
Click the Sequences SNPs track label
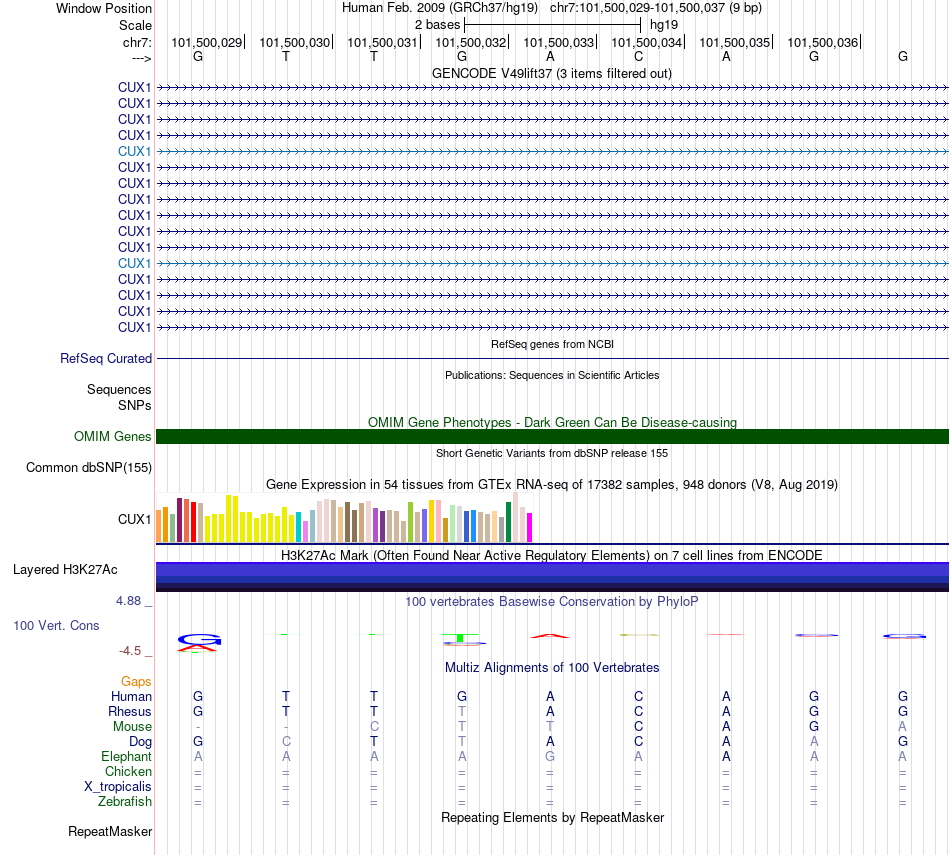click(x=119, y=398)
